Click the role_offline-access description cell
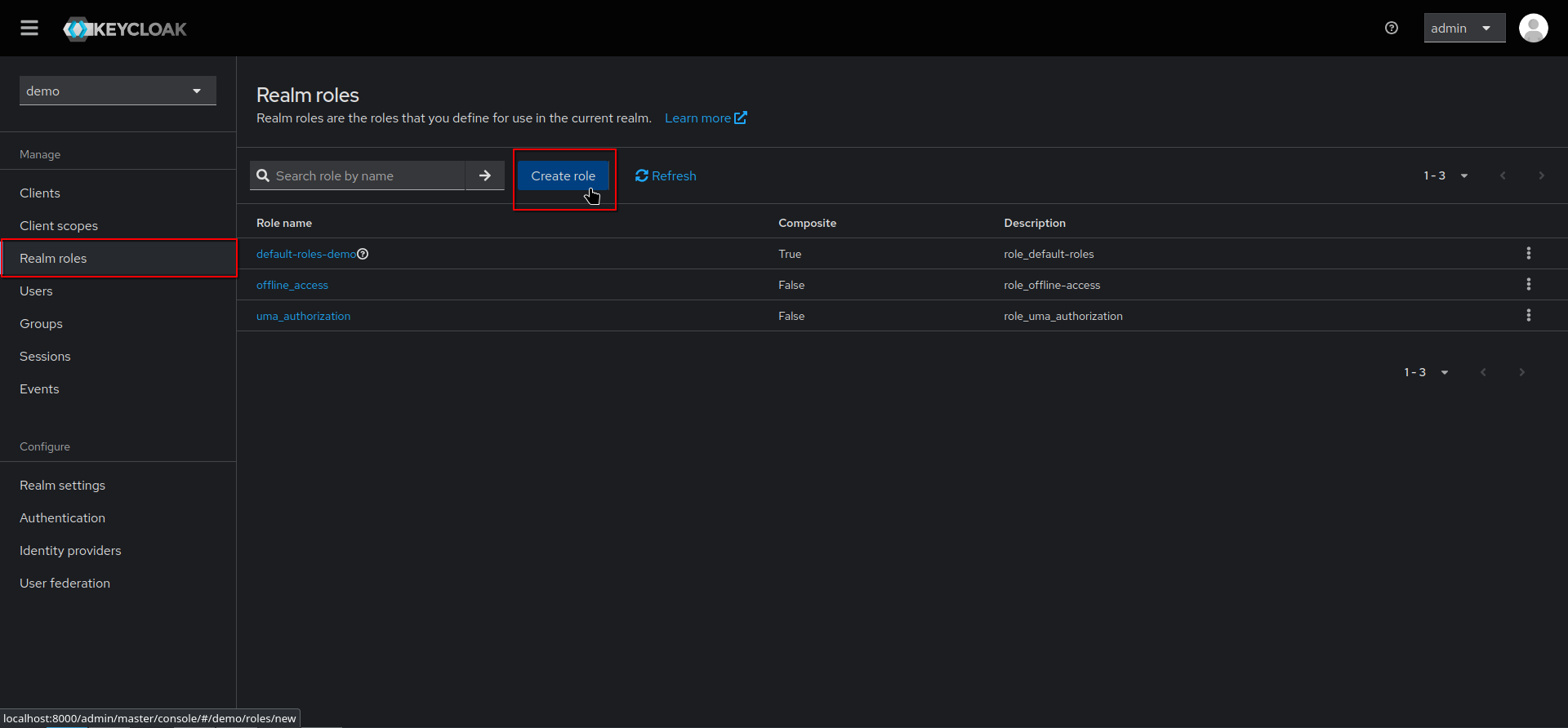The width and height of the screenshot is (1568, 728). [1052, 285]
